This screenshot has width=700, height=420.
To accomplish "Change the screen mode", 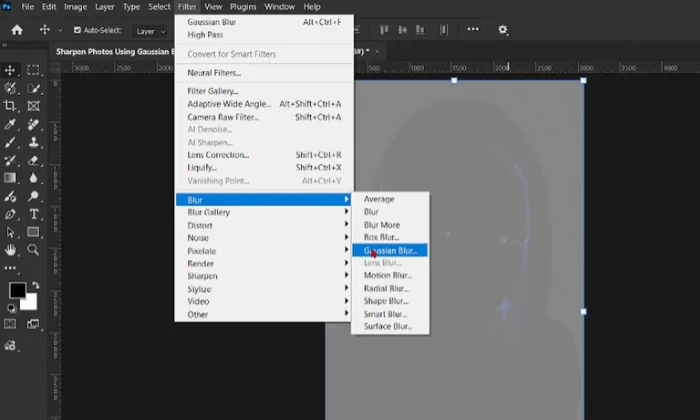I will [x=33, y=324].
